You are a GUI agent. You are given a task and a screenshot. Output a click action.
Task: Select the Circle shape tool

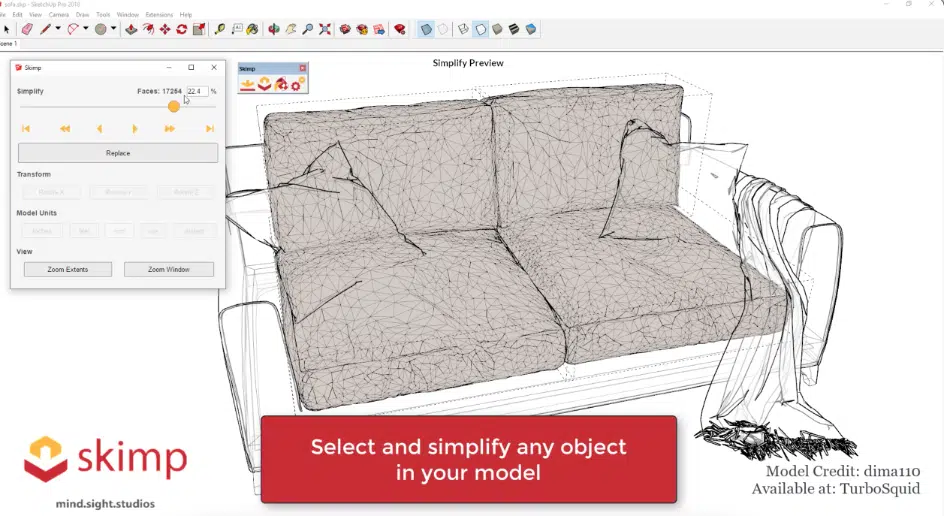(x=101, y=29)
